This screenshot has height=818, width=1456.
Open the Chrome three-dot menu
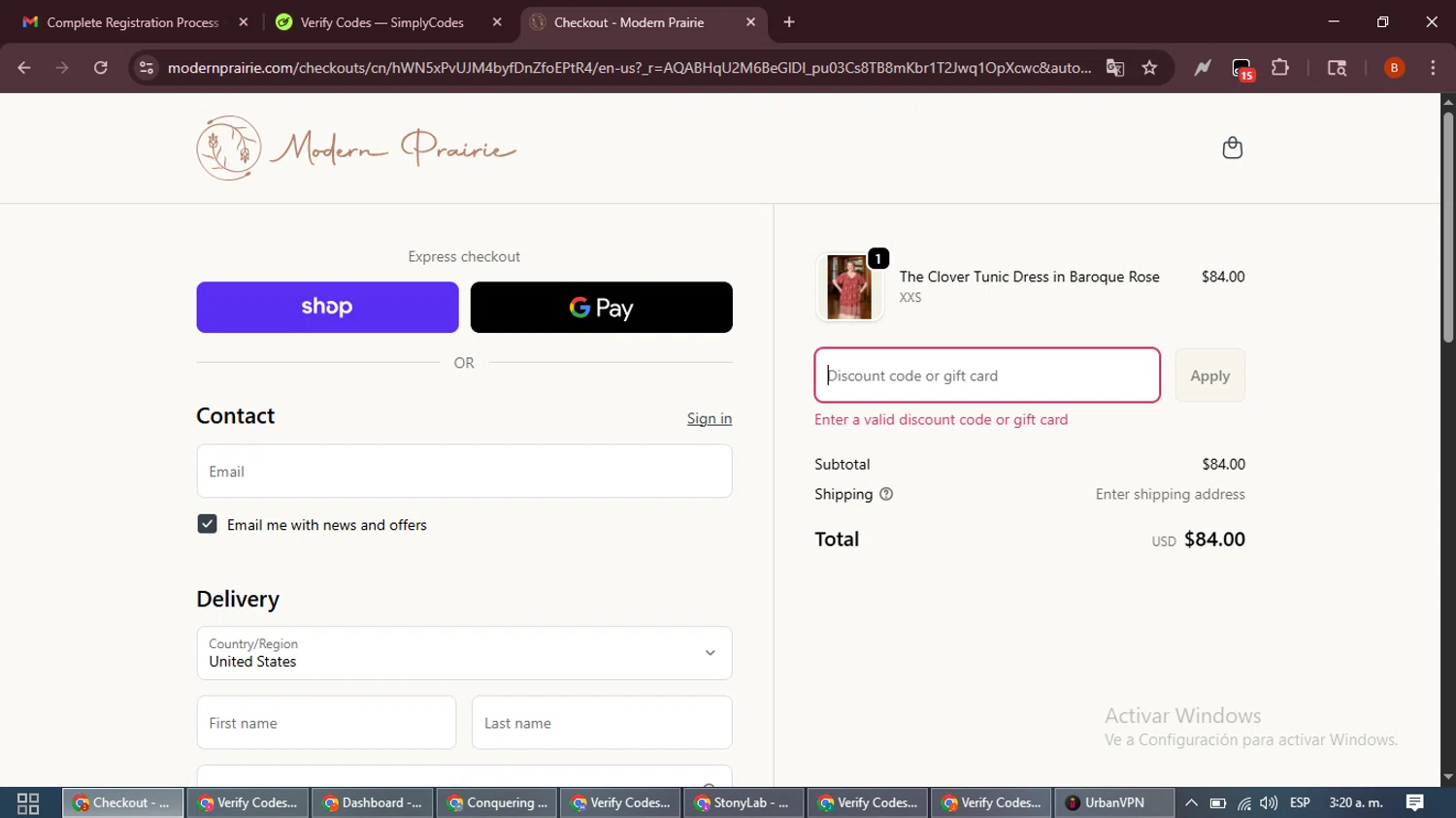[1433, 68]
